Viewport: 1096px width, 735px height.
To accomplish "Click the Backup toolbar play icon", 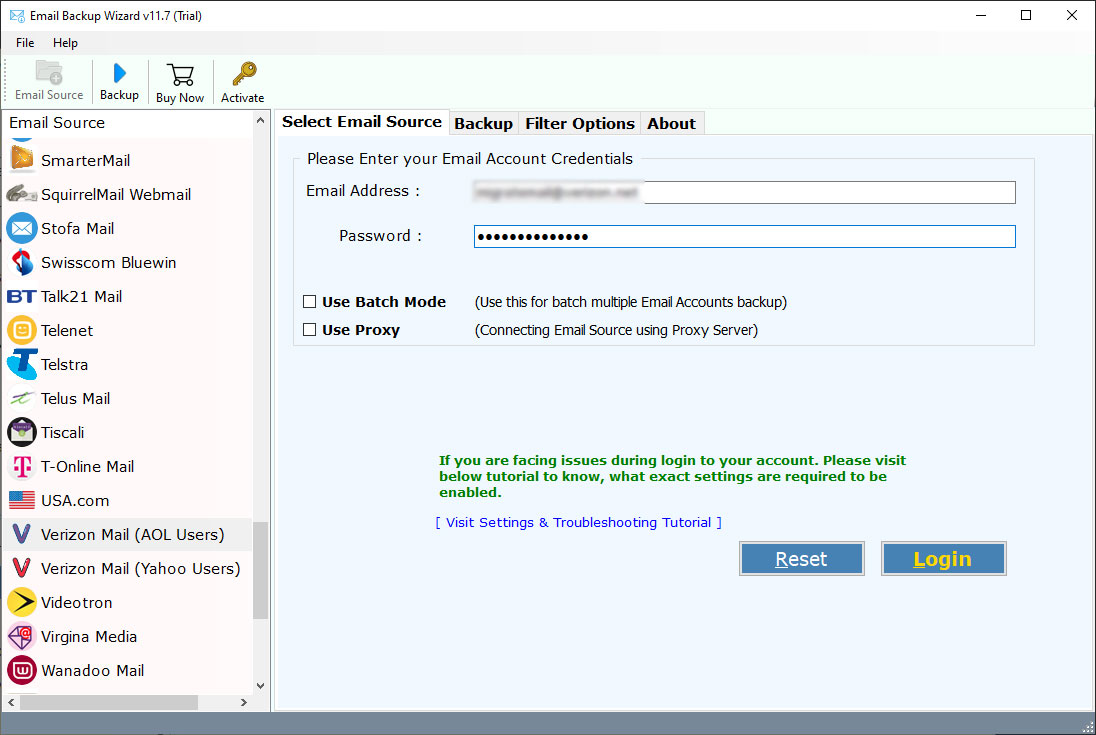I will (120, 73).
